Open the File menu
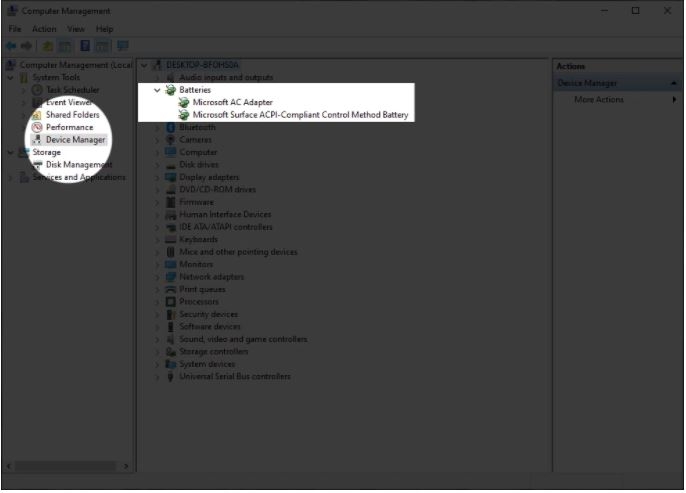 [14, 29]
